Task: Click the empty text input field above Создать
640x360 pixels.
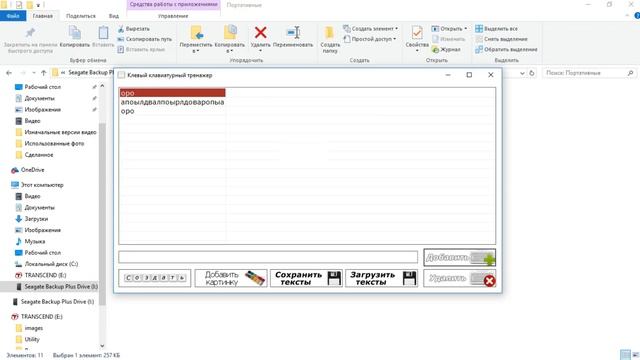Action: [268, 257]
